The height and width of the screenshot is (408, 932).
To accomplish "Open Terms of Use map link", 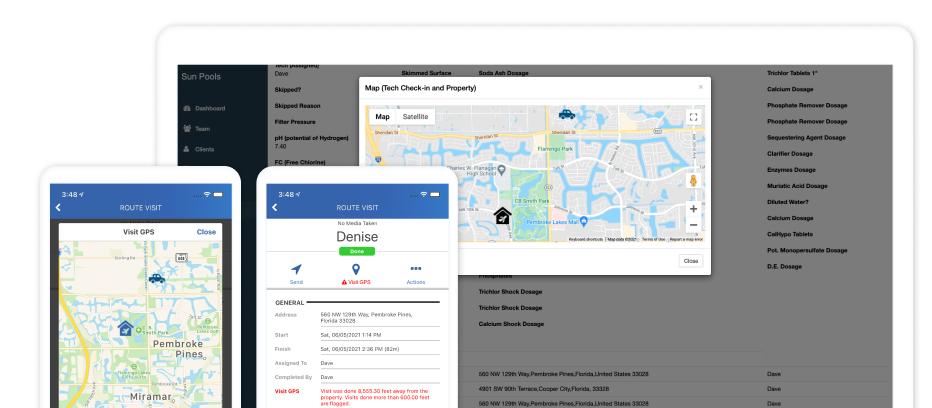I will click(653, 239).
